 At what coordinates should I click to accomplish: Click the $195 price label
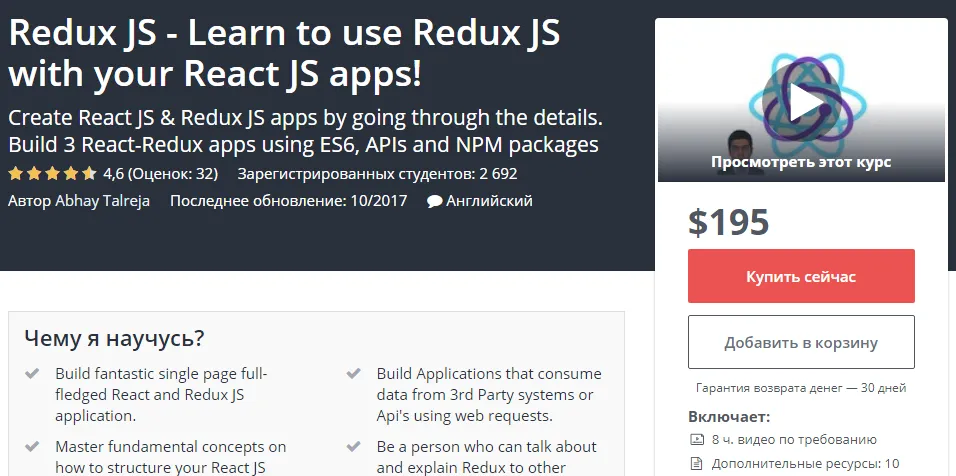729,221
